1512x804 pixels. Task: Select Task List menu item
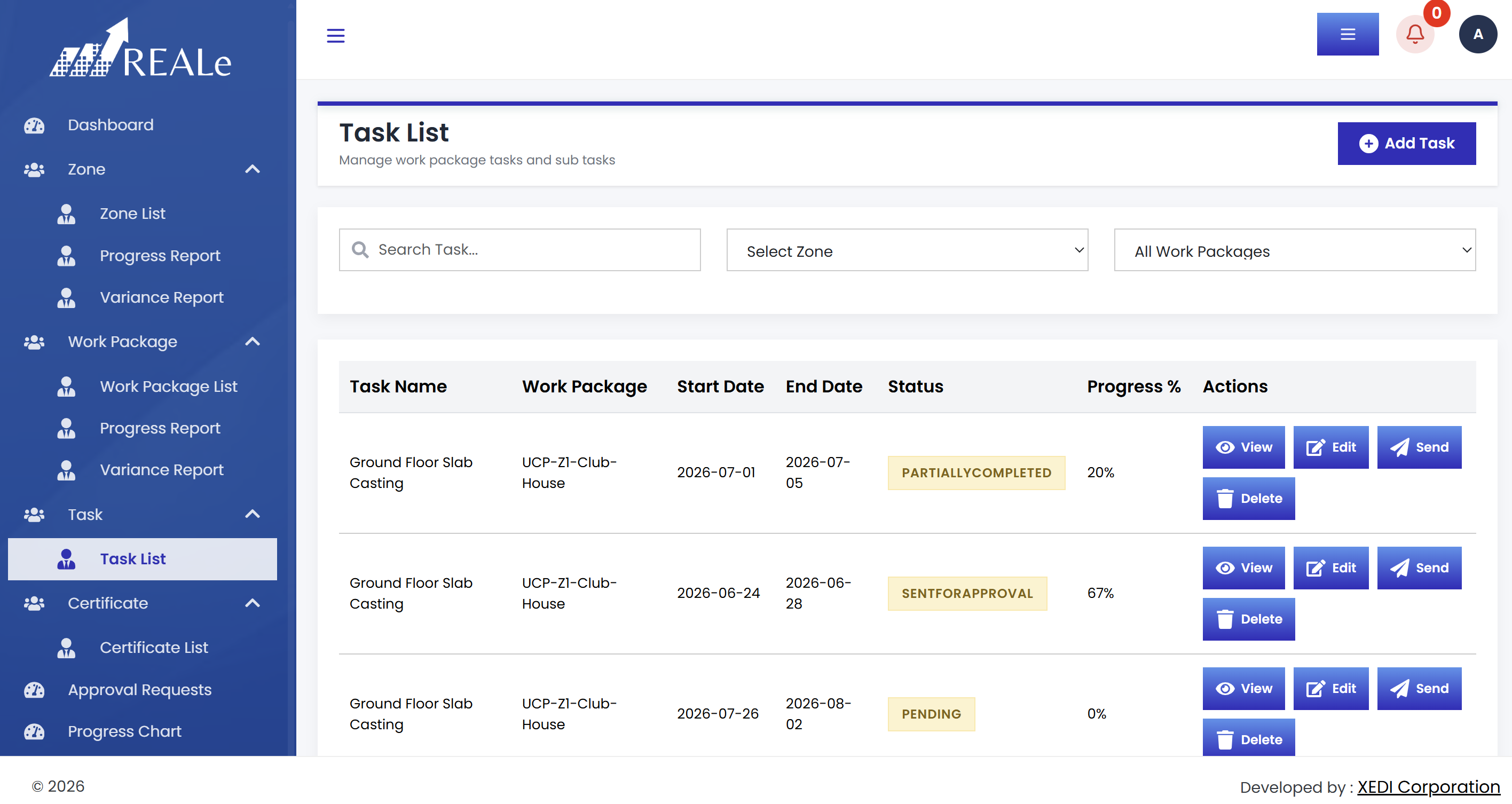pyautogui.click(x=142, y=559)
